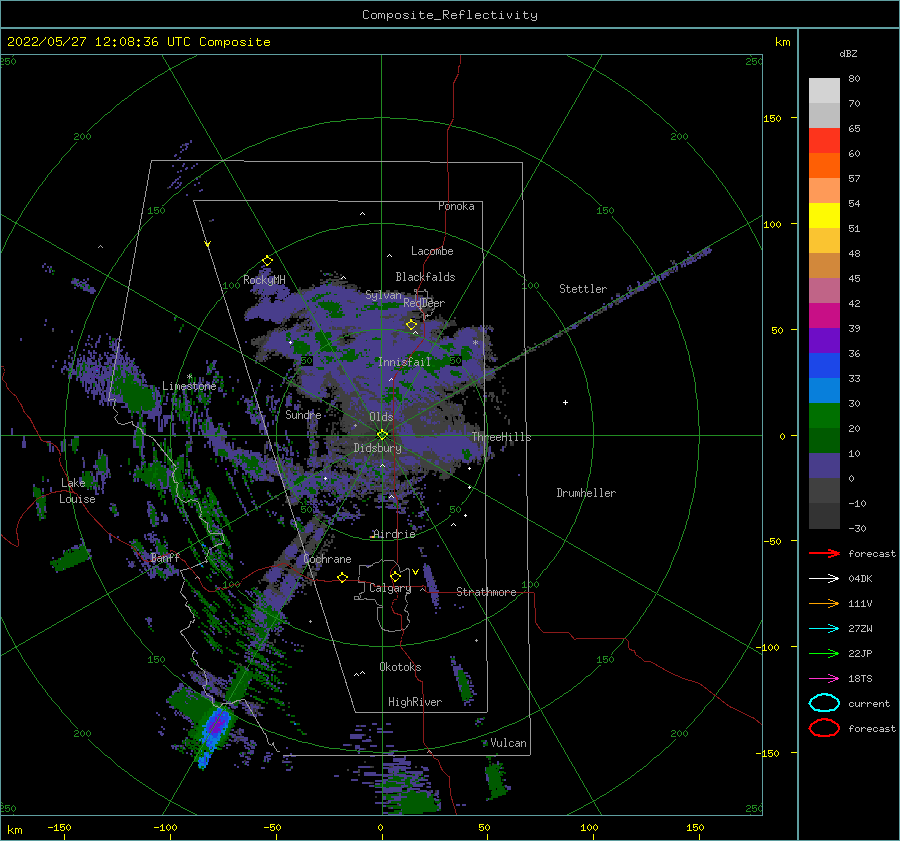The image size is (900, 841).
Task: Click the Sundre city label
Action: [x=303, y=414]
